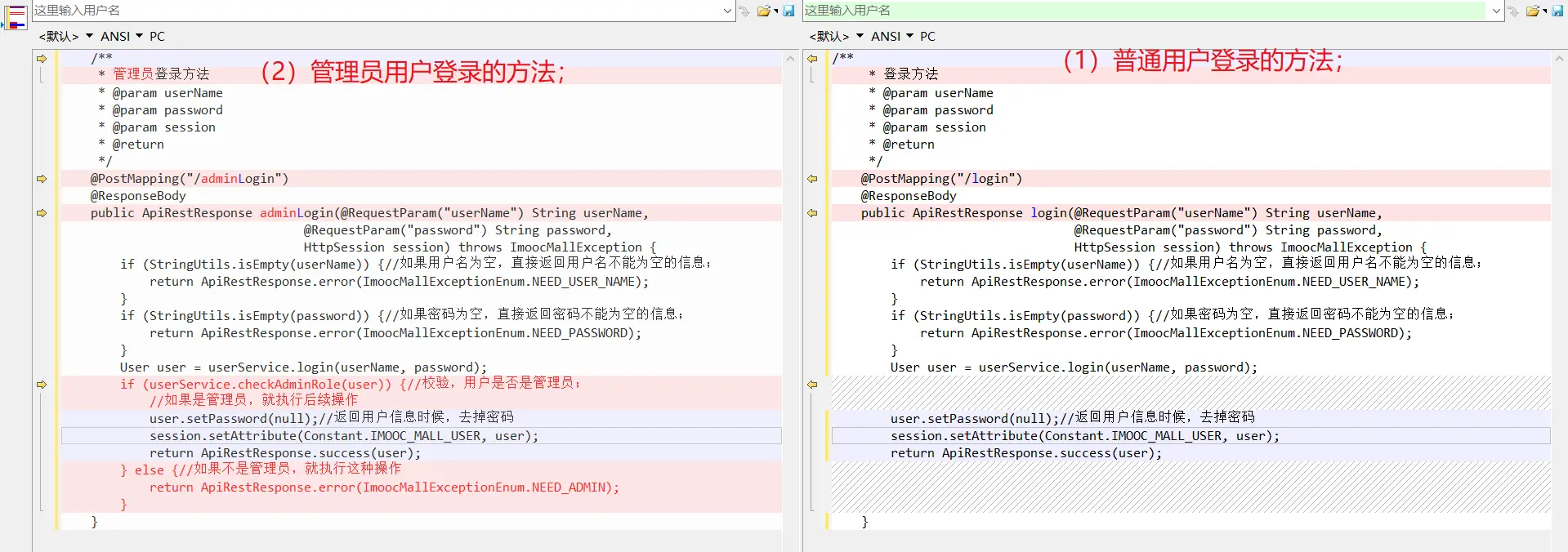Screen dimensions: 1568x552
Task: Click the right pane PC line ending label
Action: coord(927,36)
